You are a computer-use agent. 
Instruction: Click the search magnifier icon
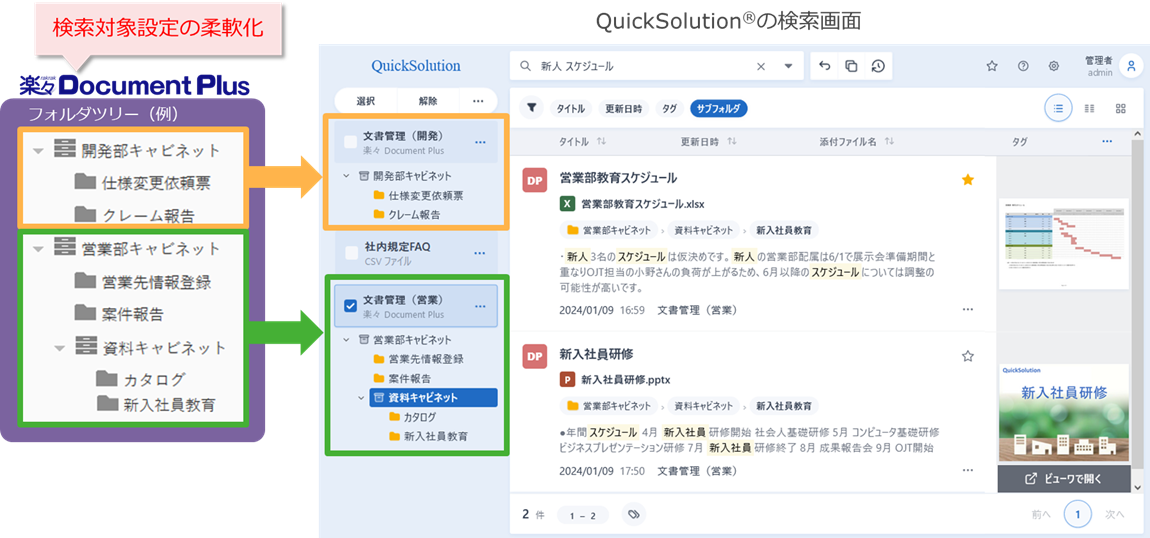[524, 66]
